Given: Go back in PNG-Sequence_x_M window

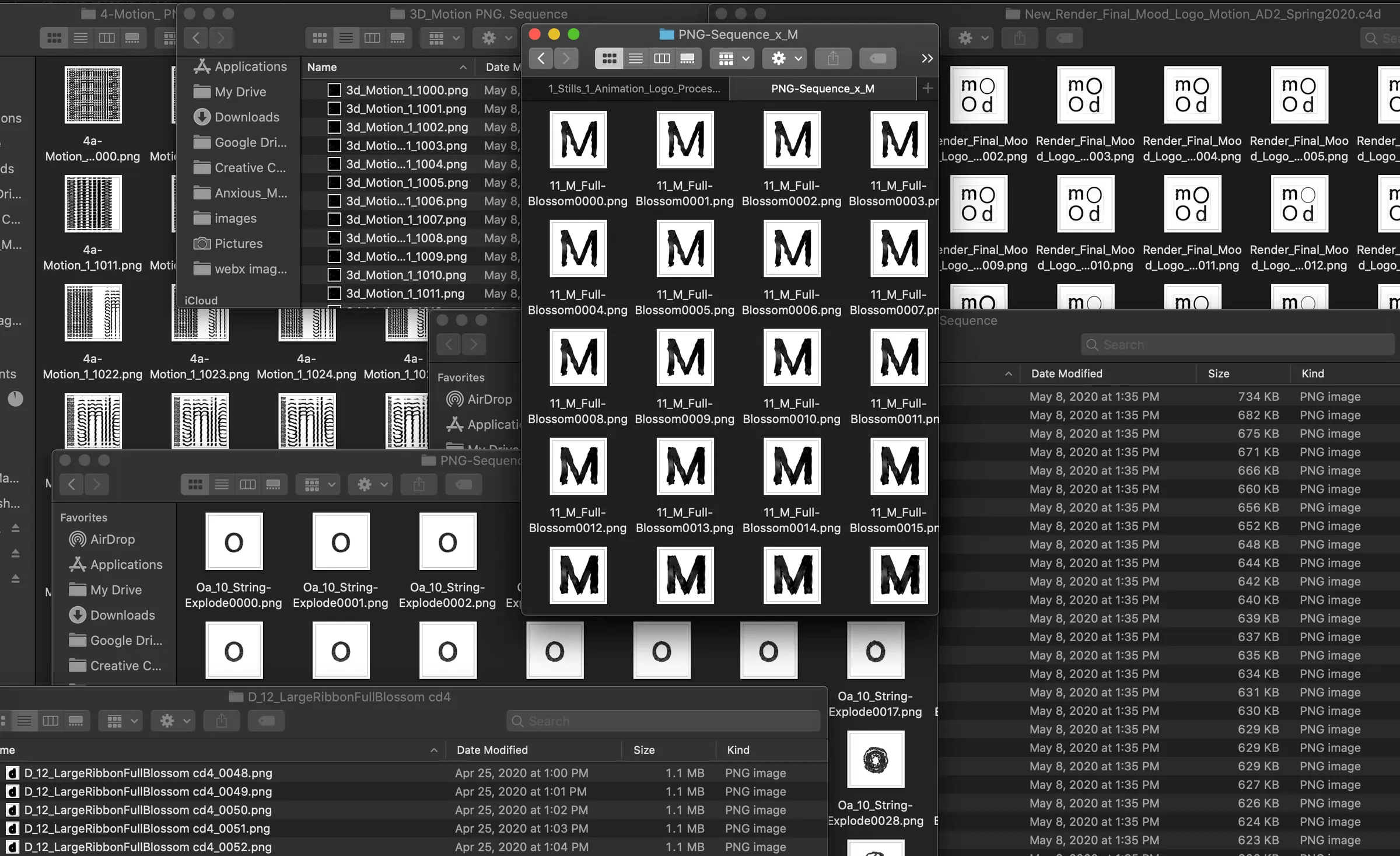Looking at the screenshot, I should tap(541, 58).
